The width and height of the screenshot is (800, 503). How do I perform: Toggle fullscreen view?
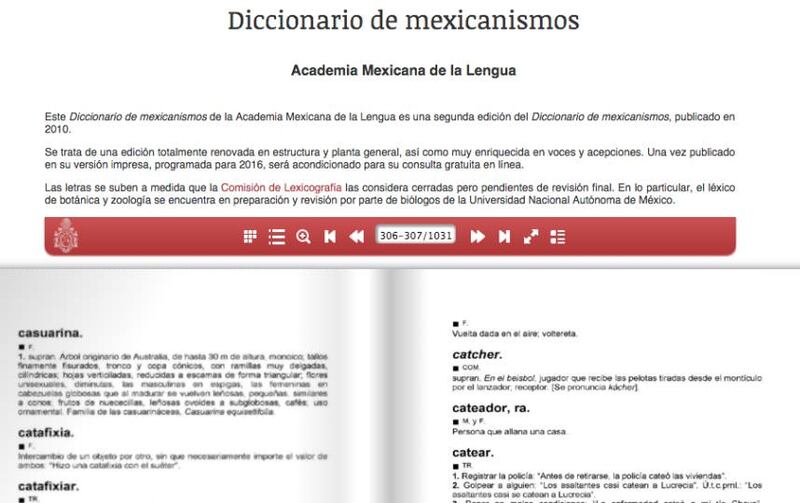click(x=531, y=237)
